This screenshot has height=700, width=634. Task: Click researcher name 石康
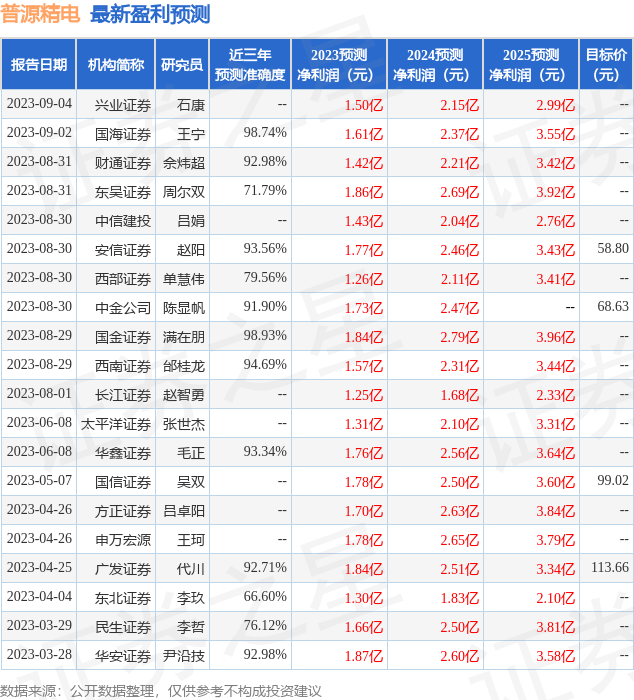click(191, 105)
